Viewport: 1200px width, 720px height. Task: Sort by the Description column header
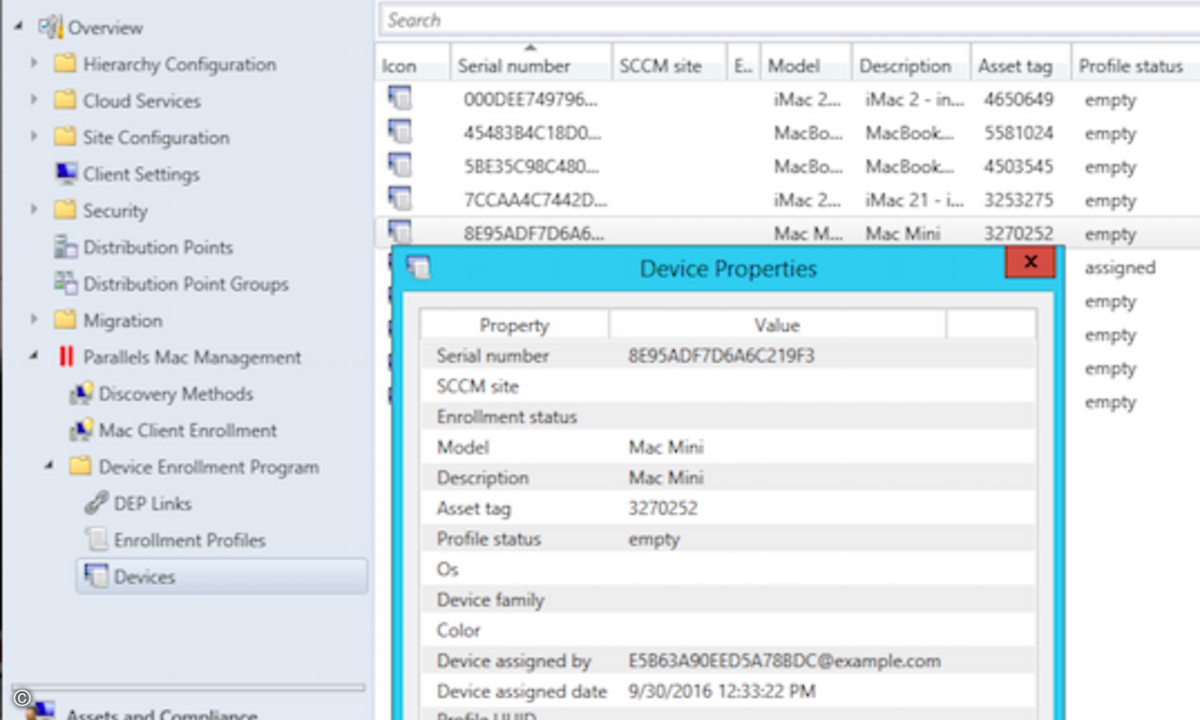click(x=911, y=66)
